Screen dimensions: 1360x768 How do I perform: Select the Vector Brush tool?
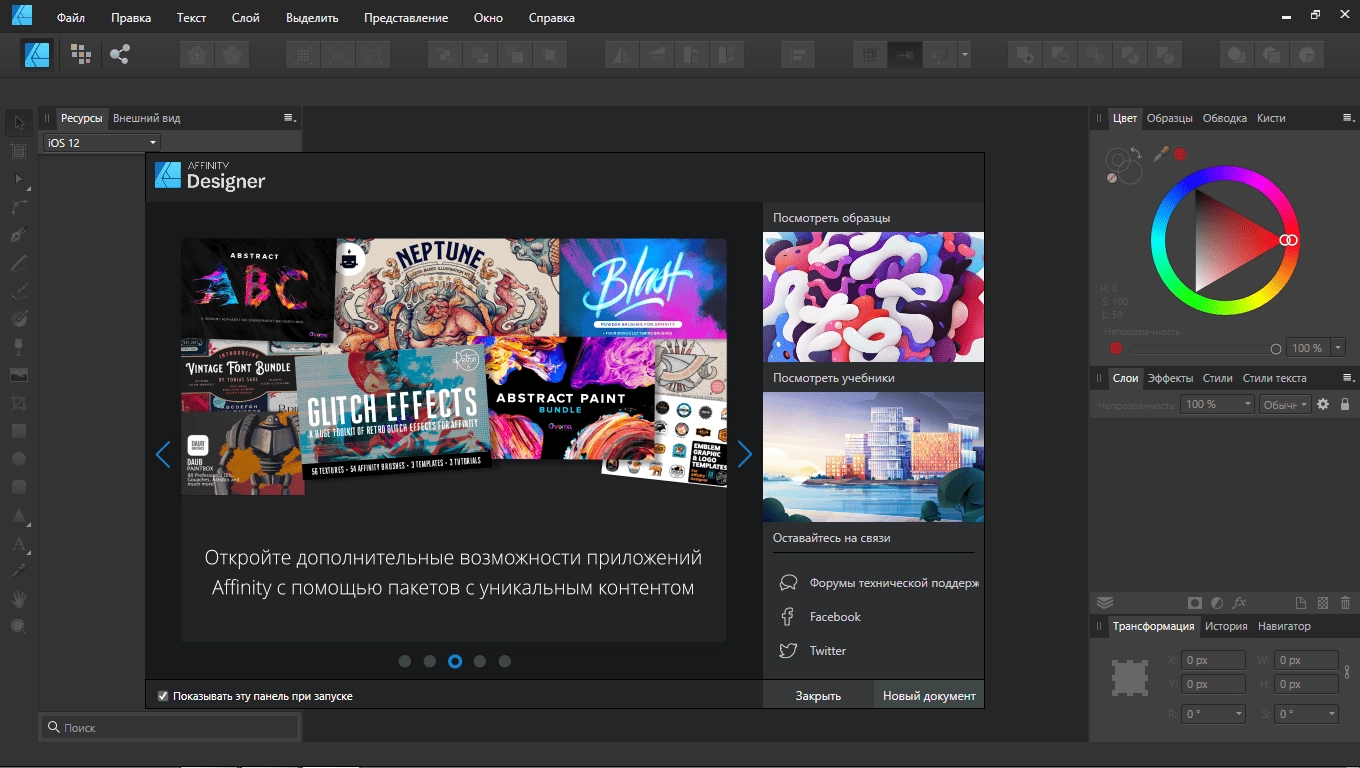tap(18, 291)
